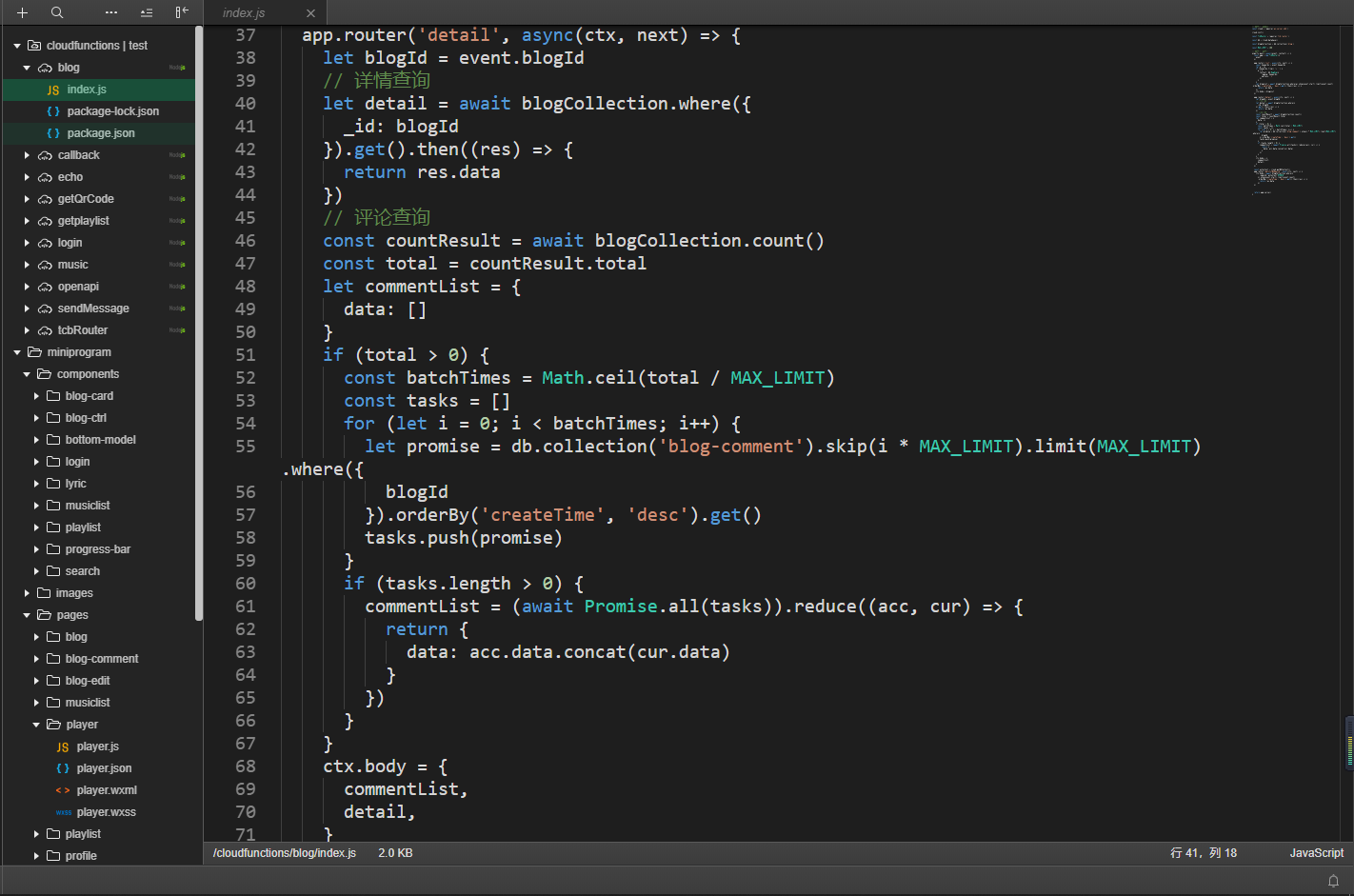Expand the tcbRouter folder arrow
Screen dimensions: 1354x896
click(27, 330)
